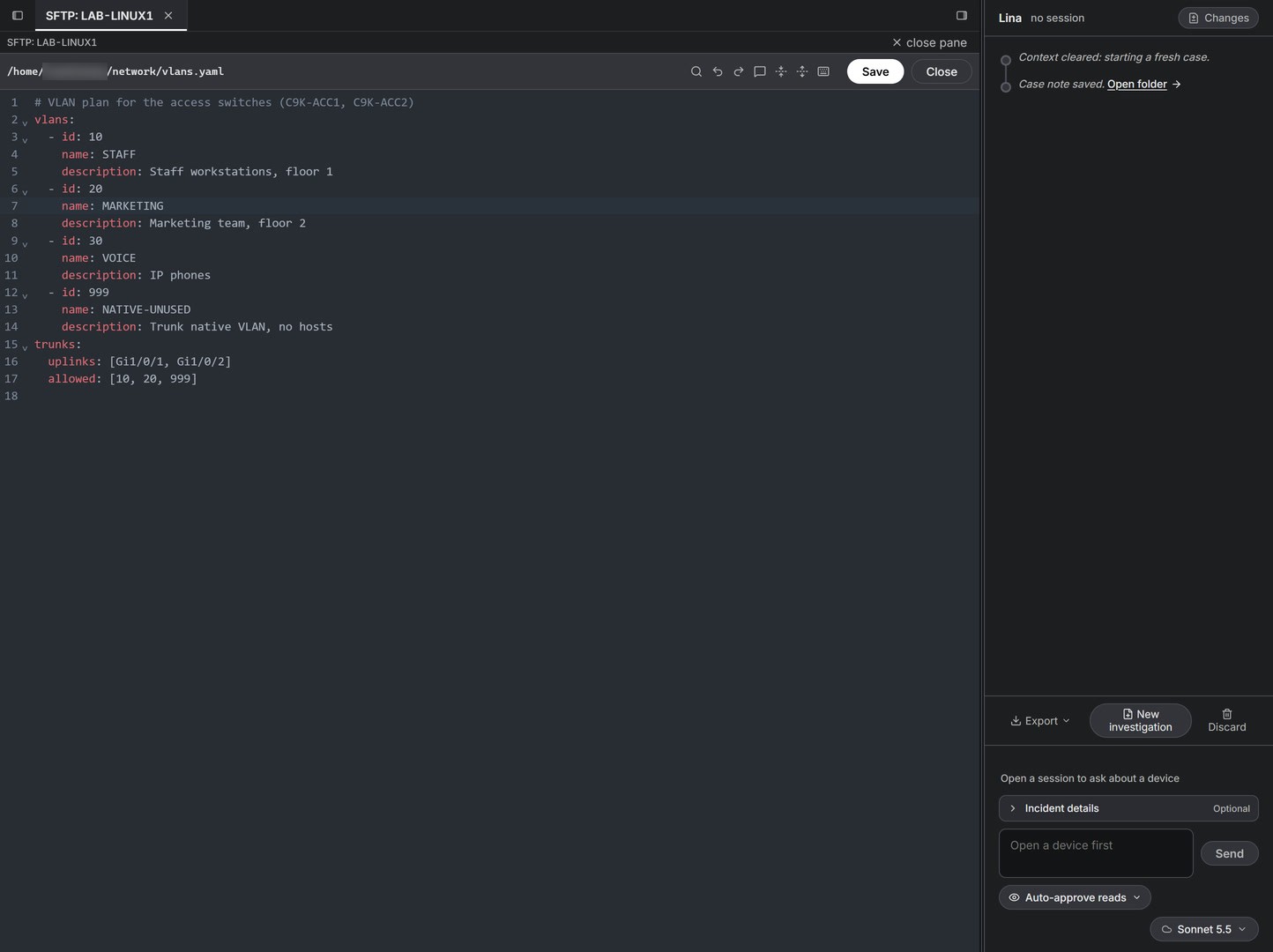
Task: Click the 'Case note saved.' text
Action: pyautogui.click(x=1061, y=84)
